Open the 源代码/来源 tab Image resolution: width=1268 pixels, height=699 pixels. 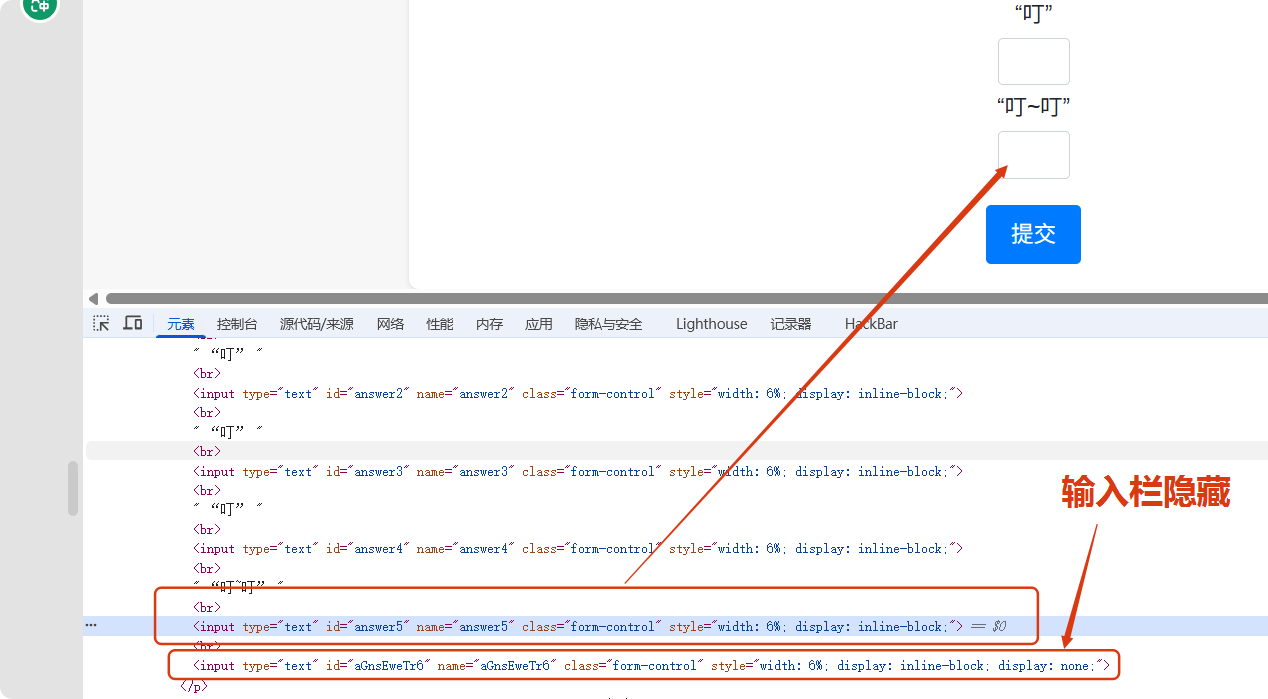pos(316,324)
